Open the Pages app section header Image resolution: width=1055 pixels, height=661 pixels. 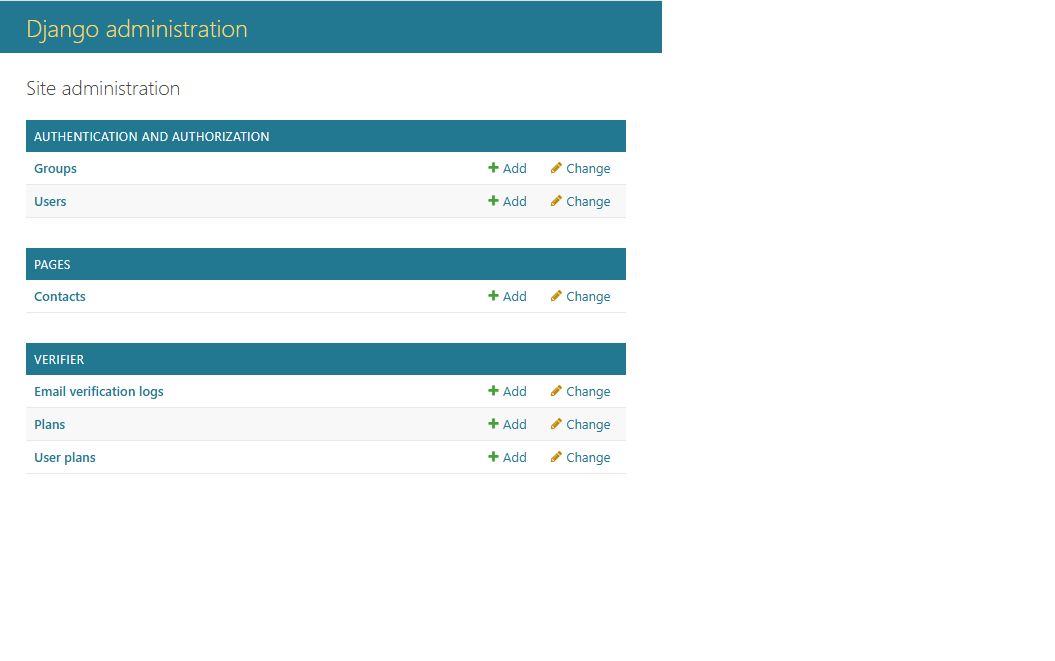click(52, 265)
